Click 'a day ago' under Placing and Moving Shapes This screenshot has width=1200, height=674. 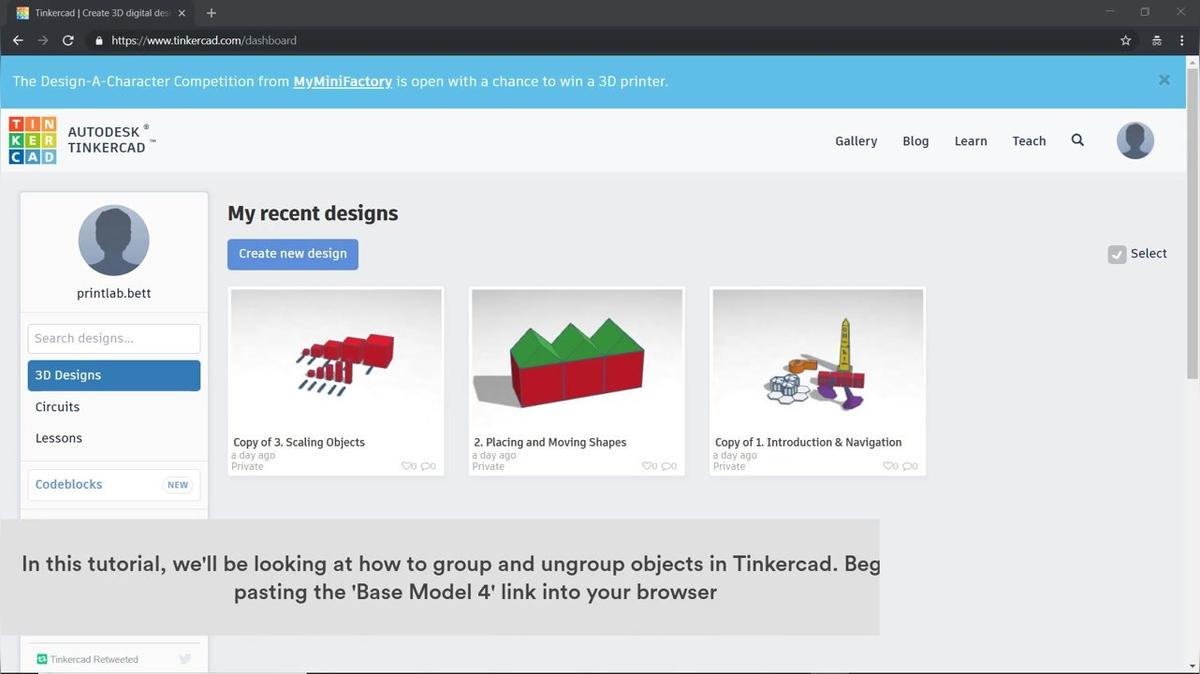[x=495, y=455]
